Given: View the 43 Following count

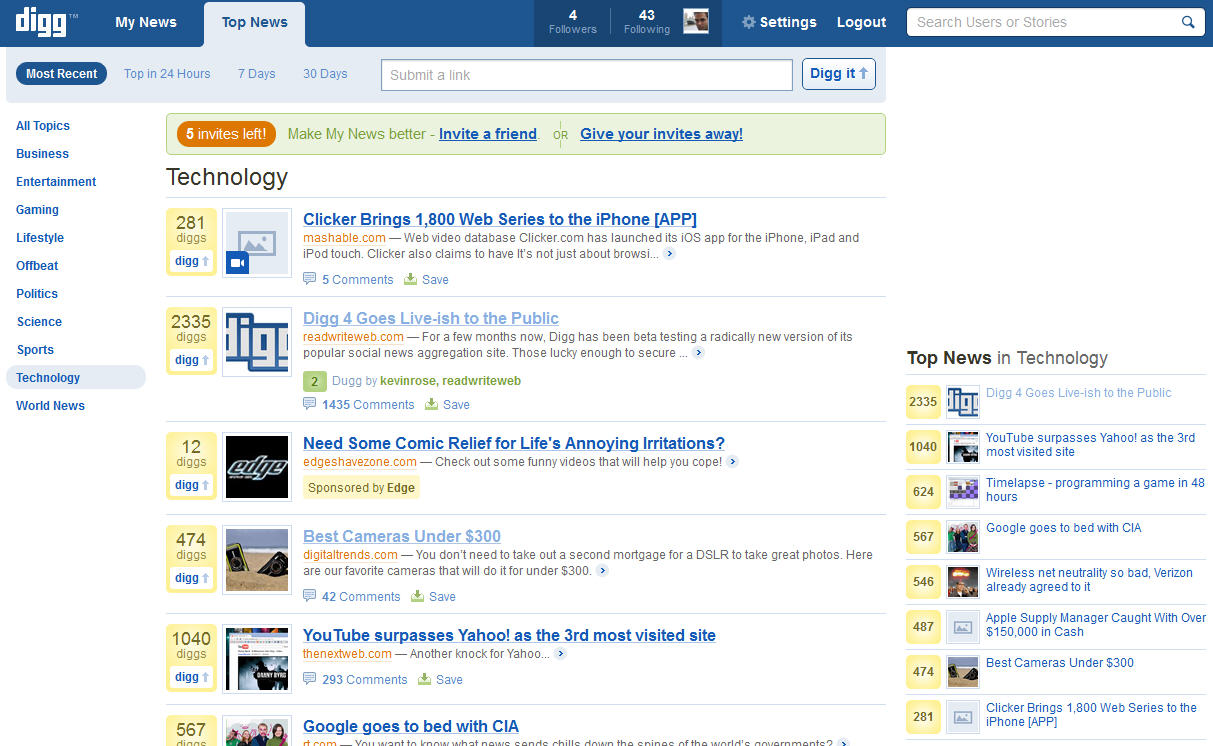Looking at the screenshot, I should (x=647, y=22).
